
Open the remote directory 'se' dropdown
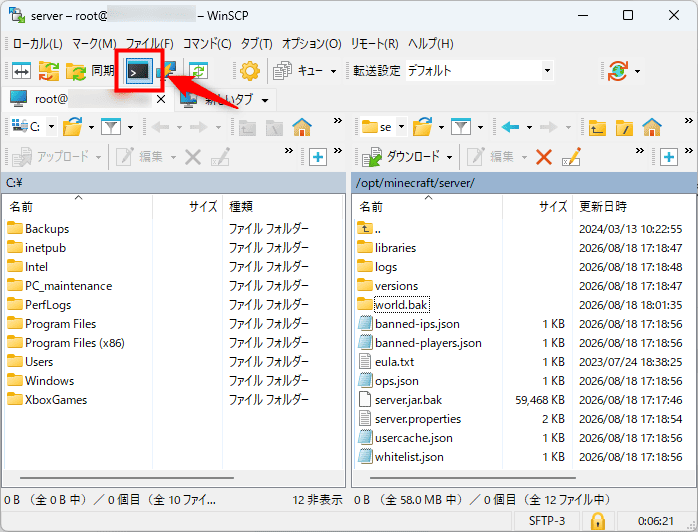tap(384, 127)
